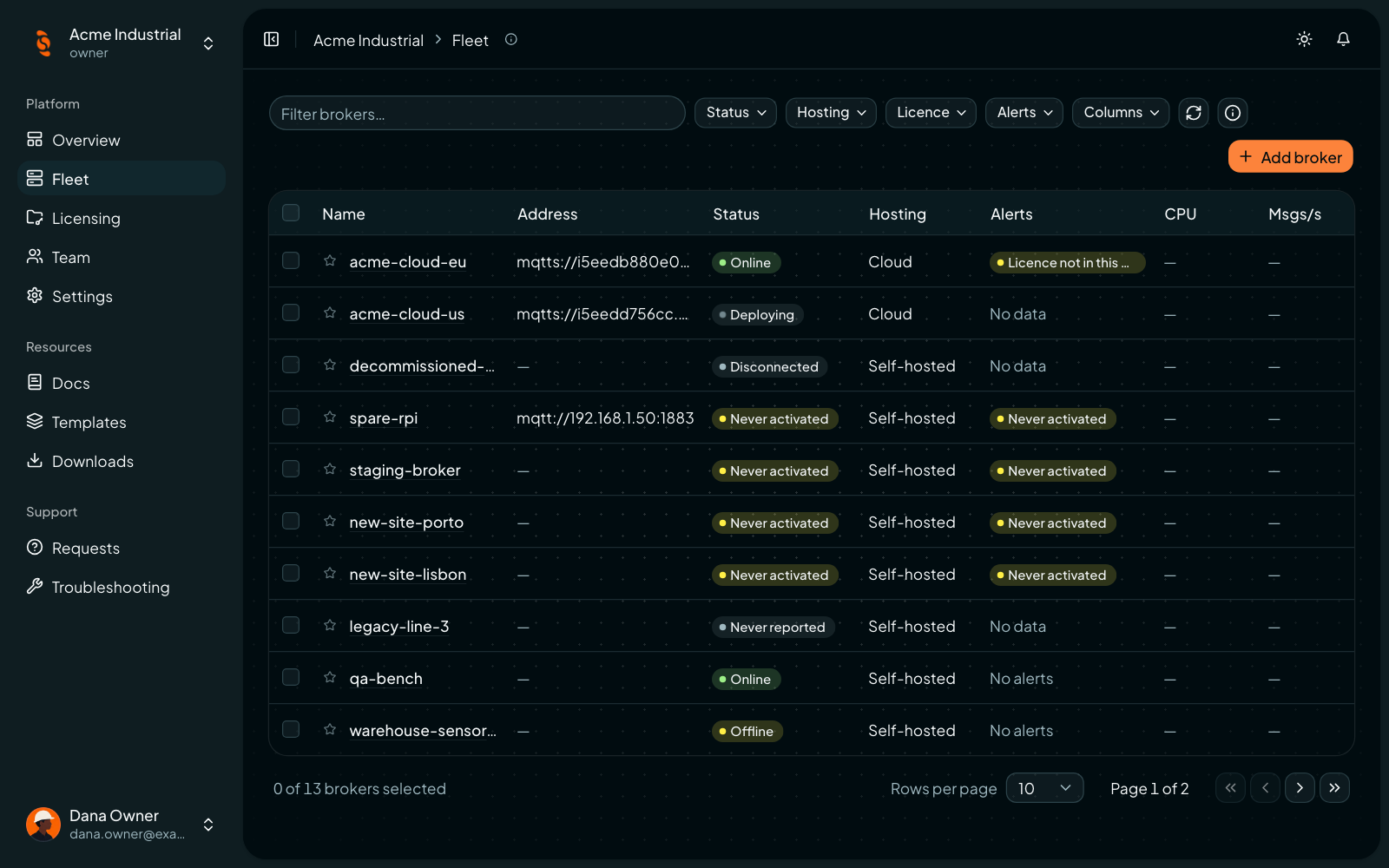Open Overview in the sidebar
Screen dimensions: 1389x868
[122, 140]
